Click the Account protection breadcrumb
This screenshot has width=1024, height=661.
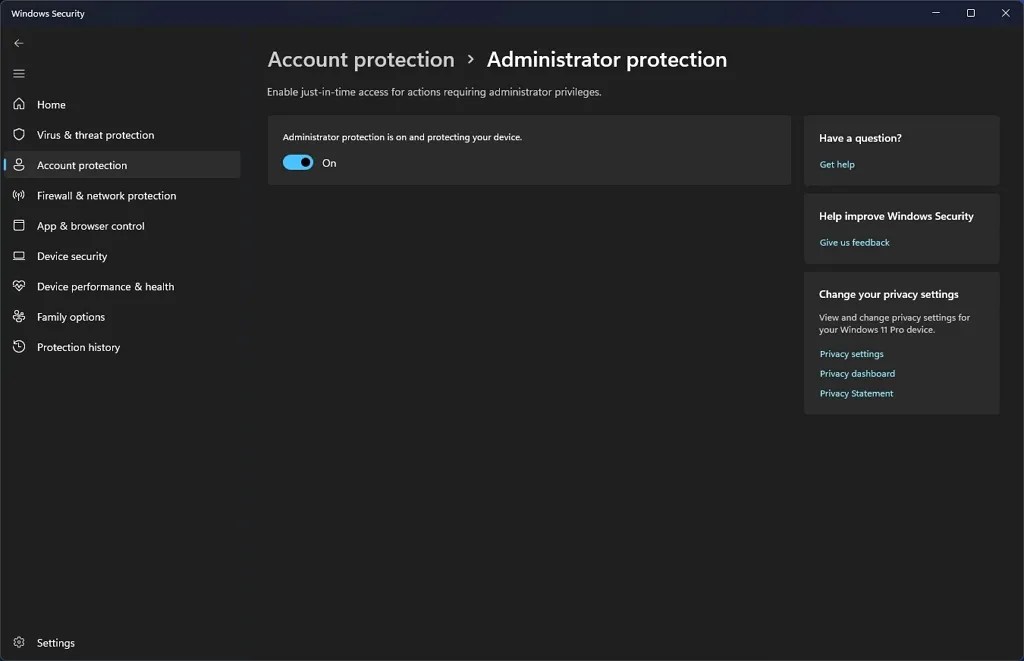click(x=360, y=59)
